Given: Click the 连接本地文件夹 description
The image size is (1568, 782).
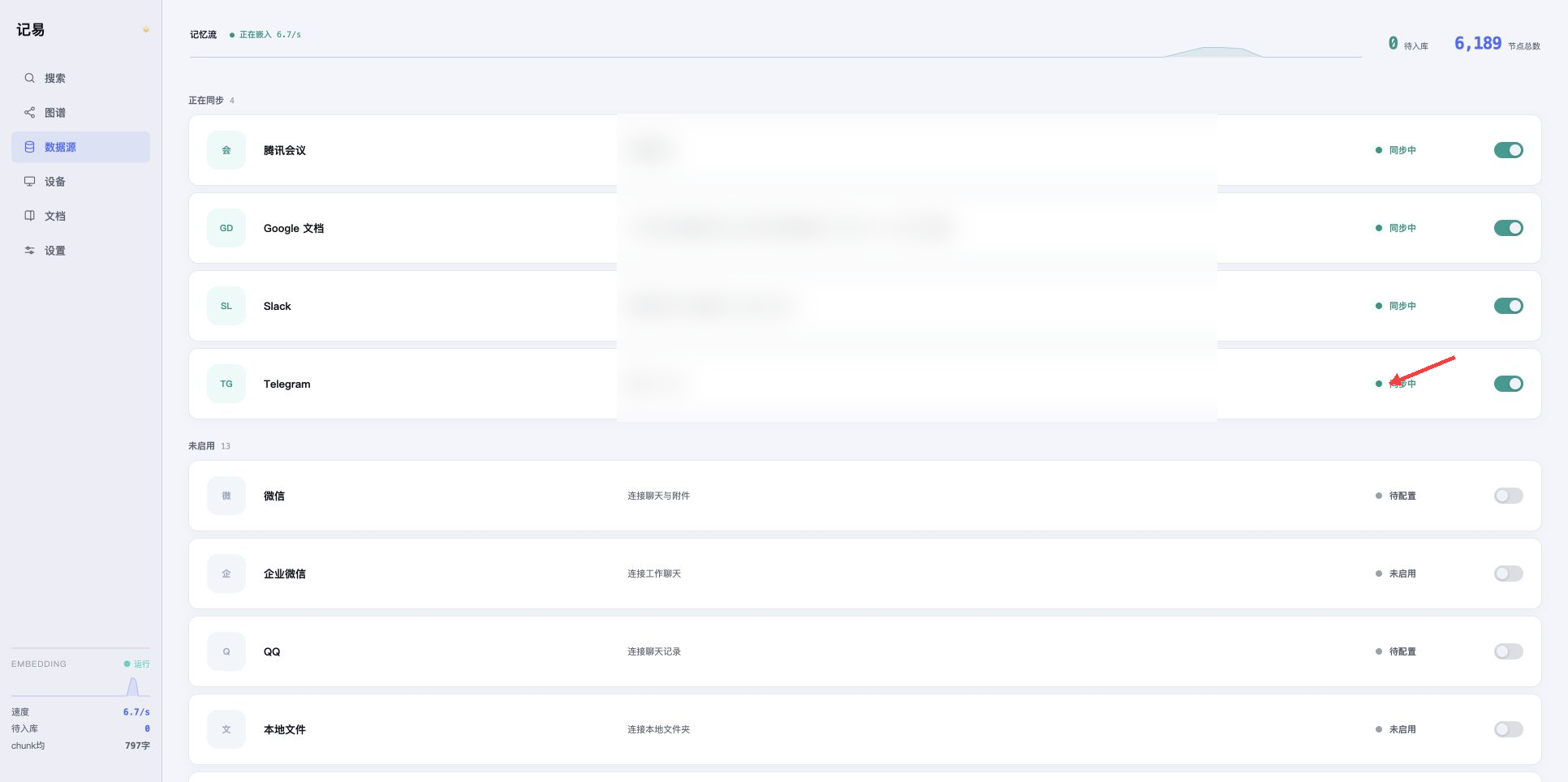Looking at the screenshot, I should [x=659, y=729].
